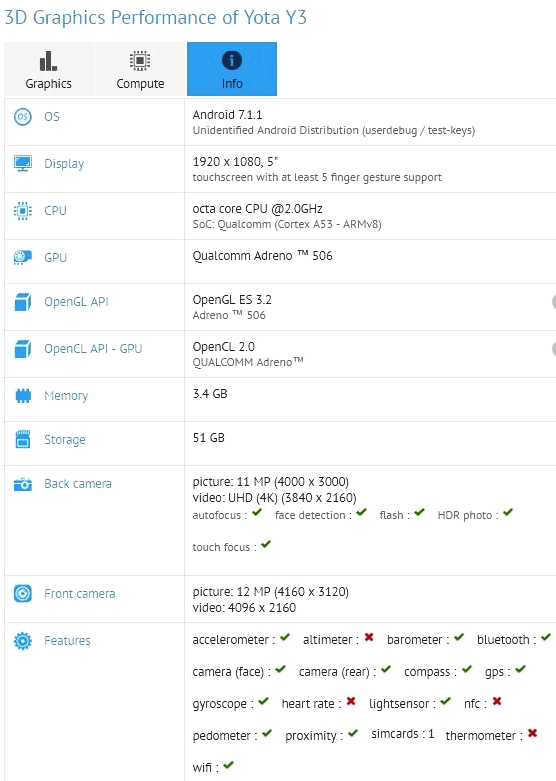Click the Features gear icon
The height and width of the screenshot is (781, 556).
click(x=22, y=641)
